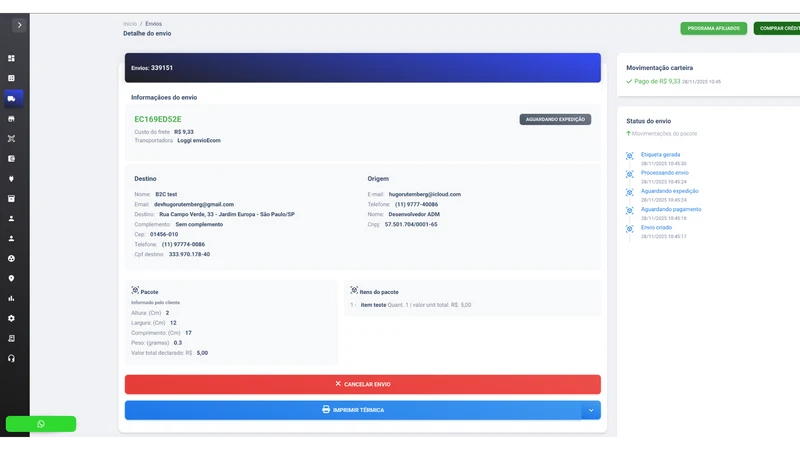Go to Envios breadcrumb link
The height and width of the screenshot is (450, 800).
153,24
